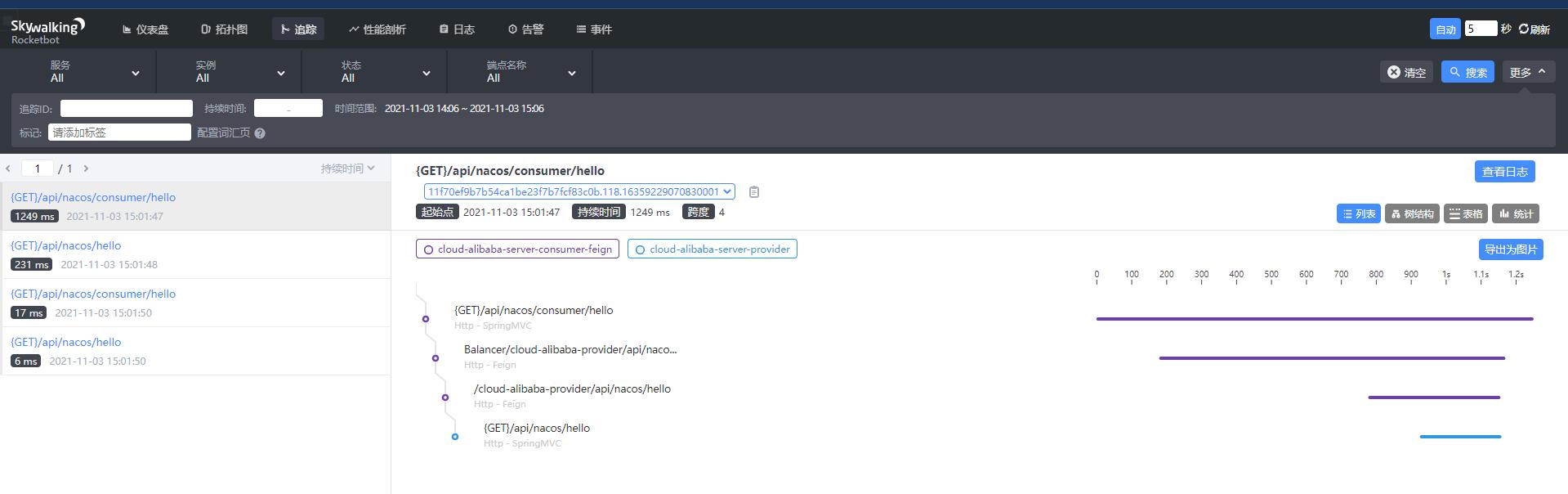This screenshot has height=494, width=1568.
Task: Click the blue provider span duration bar
Action: click(1460, 437)
